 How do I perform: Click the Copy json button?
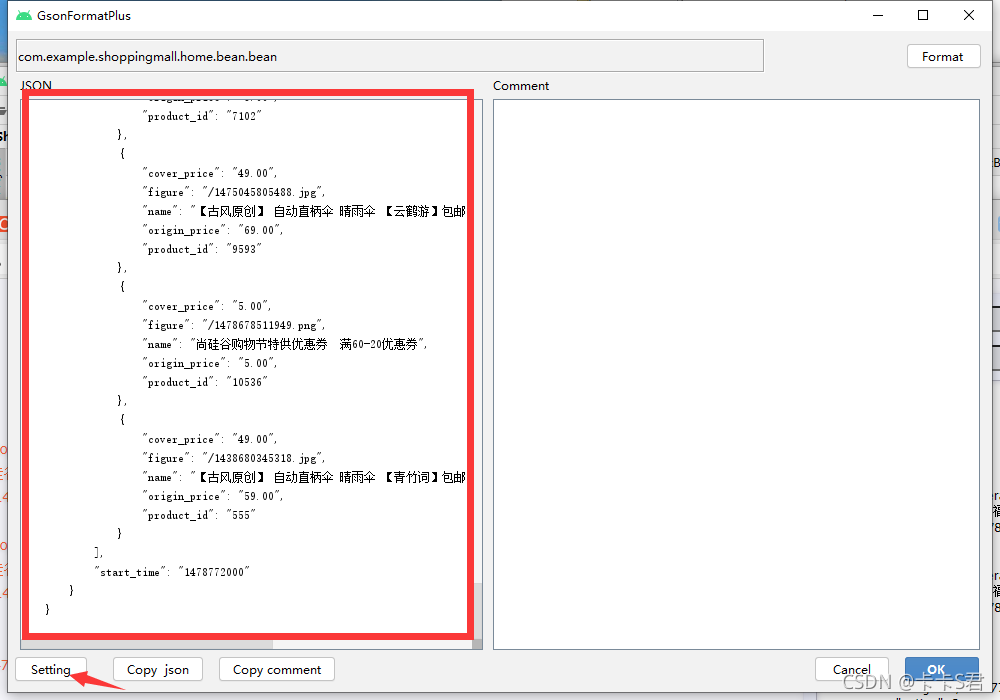pos(157,669)
